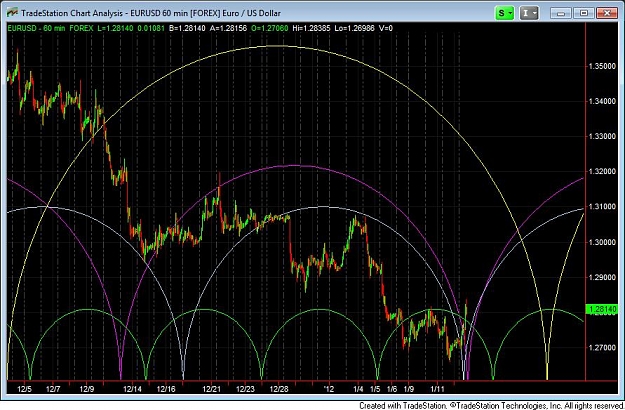The height and width of the screenshot is (410, 625).
Task: Click the high value Hi=1.28385
Action: [x=311, y=28]
